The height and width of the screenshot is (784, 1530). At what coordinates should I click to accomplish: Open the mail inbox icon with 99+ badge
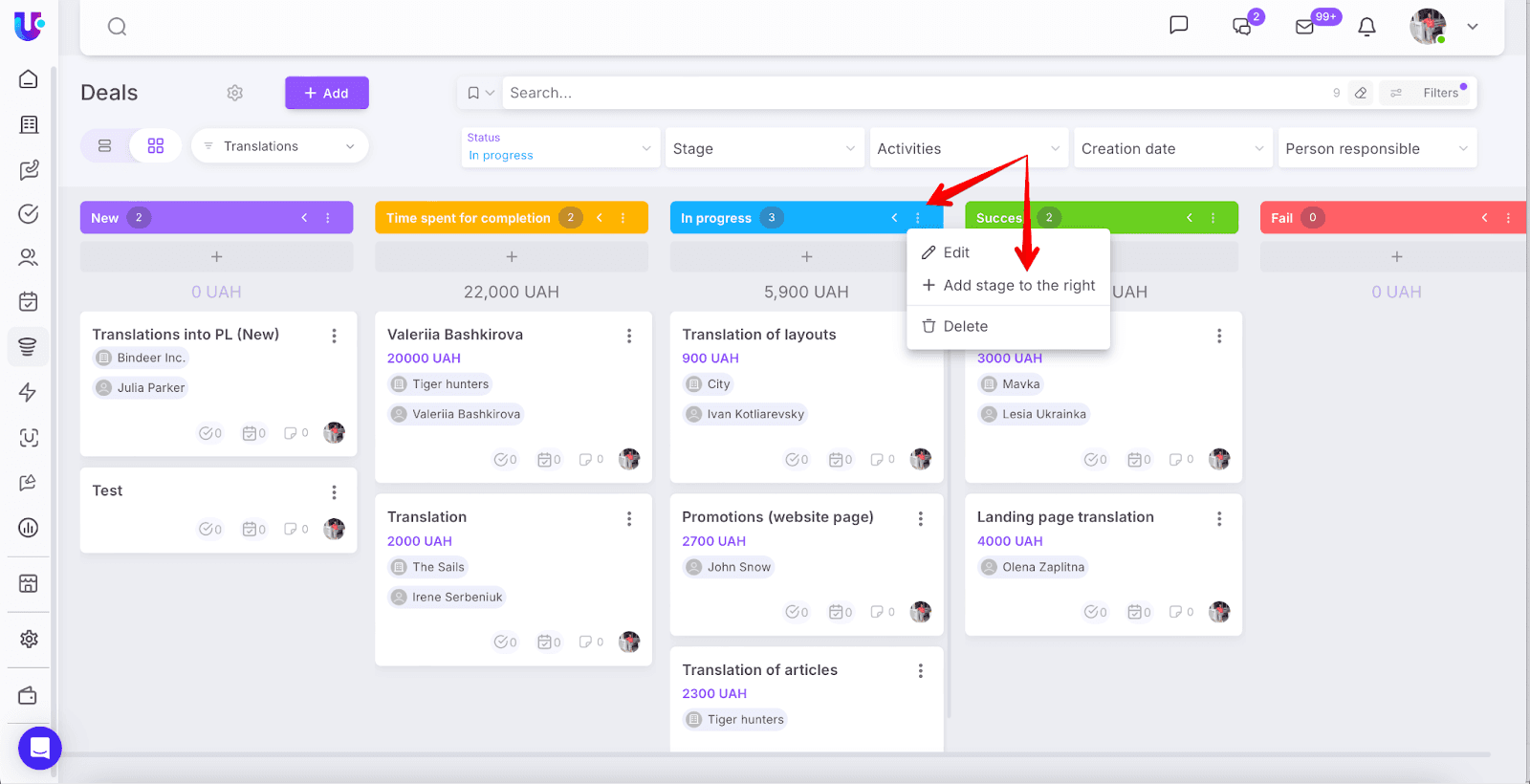coord(1305,27)
